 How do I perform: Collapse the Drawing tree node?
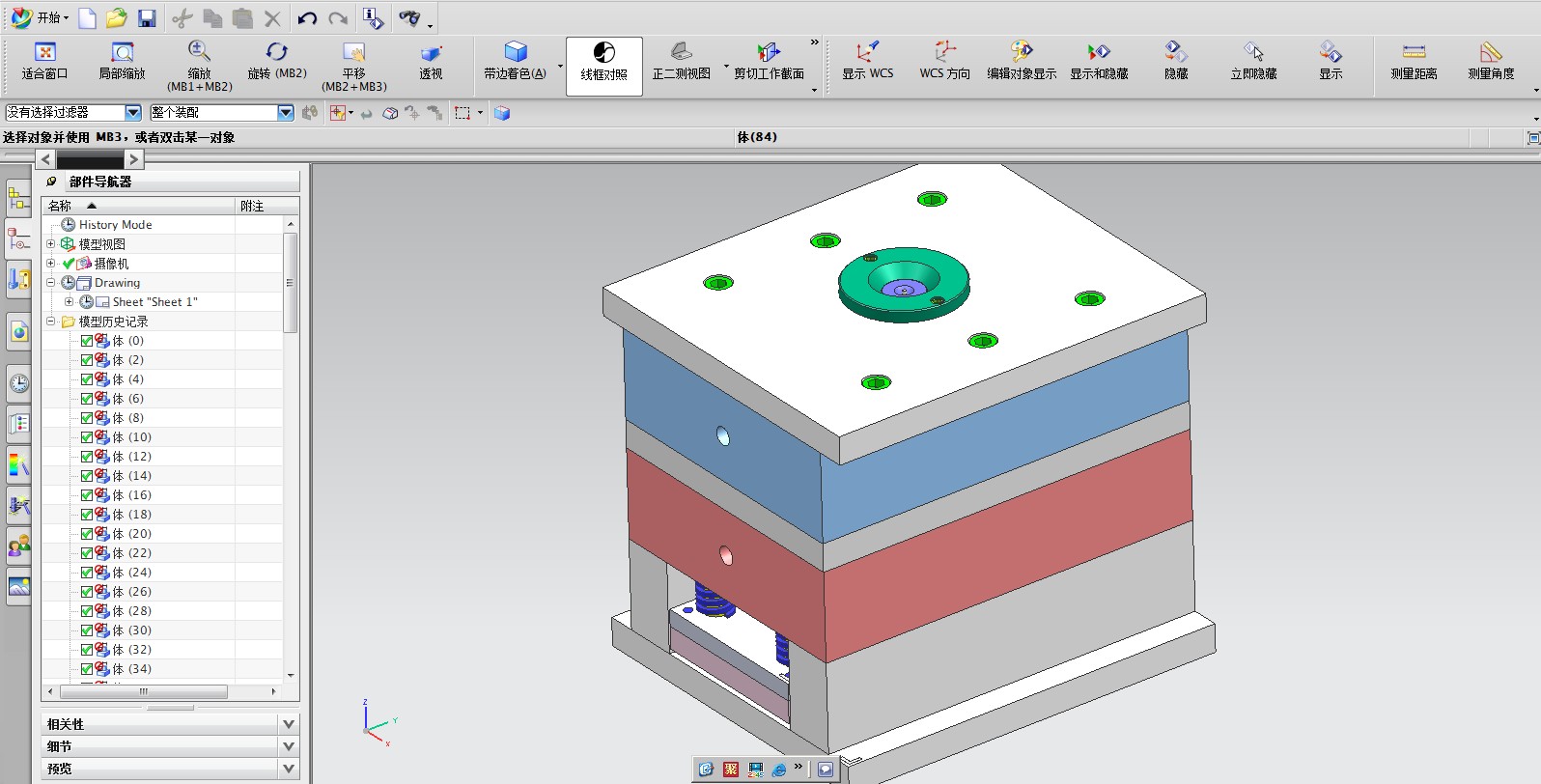51,283
